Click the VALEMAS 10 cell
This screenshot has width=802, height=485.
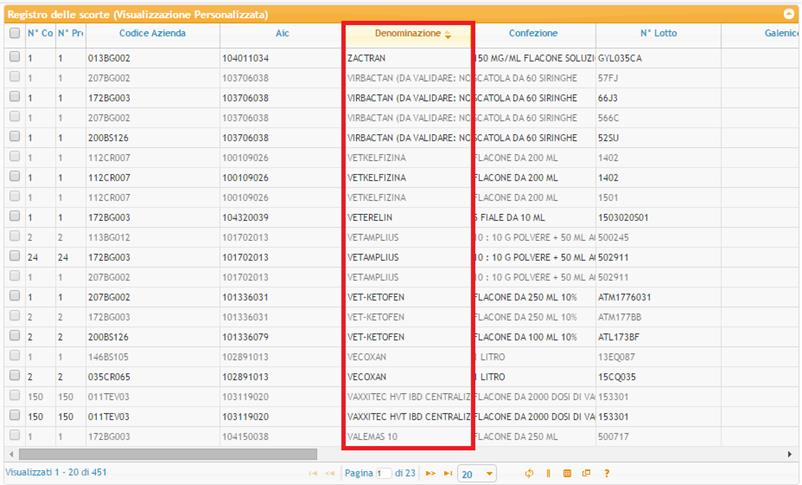(372, 437)
